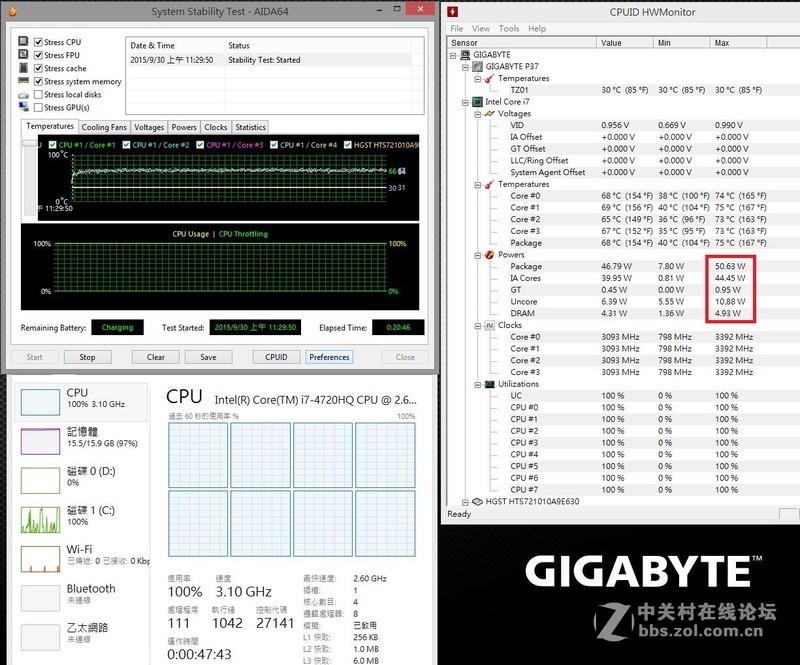Expand the HGST HTS721010A9E630 node
800x665 pixels.
point(466,503)
